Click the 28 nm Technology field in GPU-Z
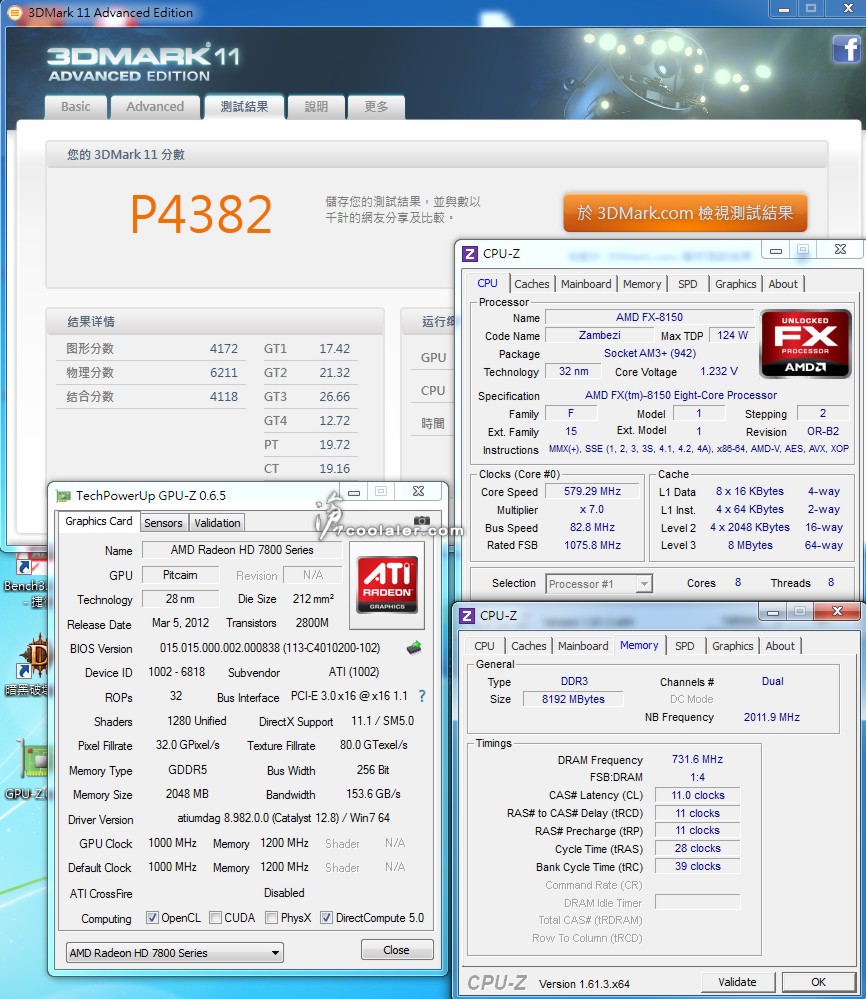Viewport: 866px width, 999px height. coord(180,599)
